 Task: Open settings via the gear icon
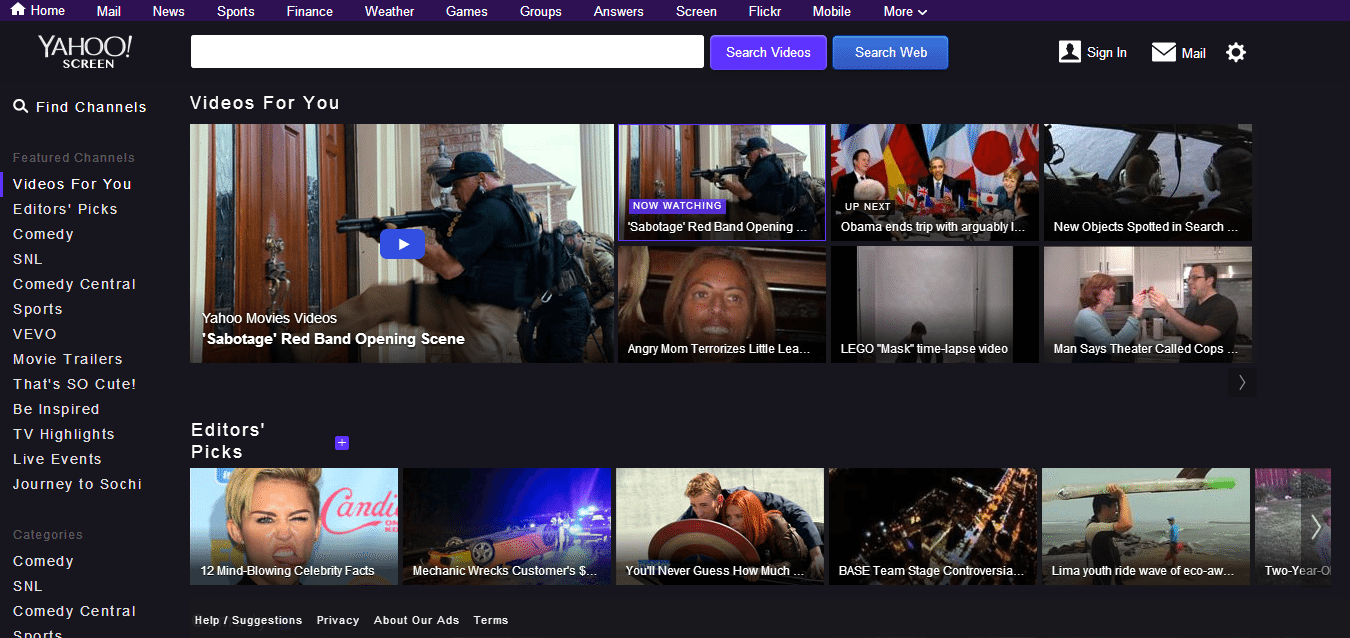click(x=1236, y=53)
